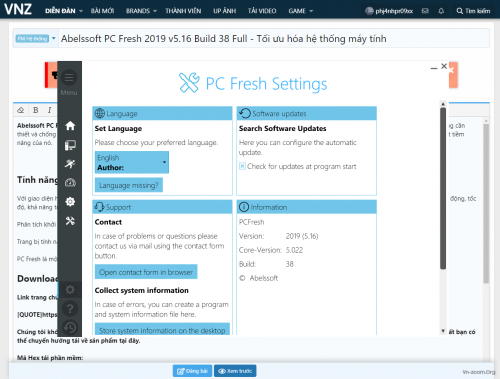Screen dimensions: 500x379
Task: Expand the BRANDS navigation dropdown
Action: 141,11
